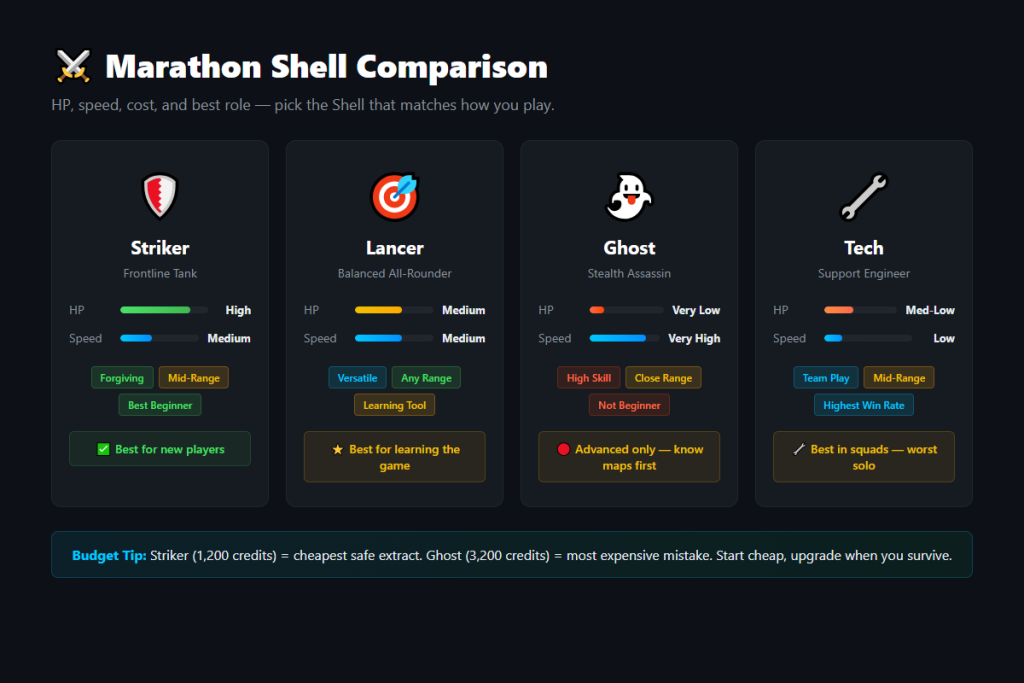1024x683 pixels.
Task: Click the Ghost icon
Action: pyautogui.click(x=629, y=196)
